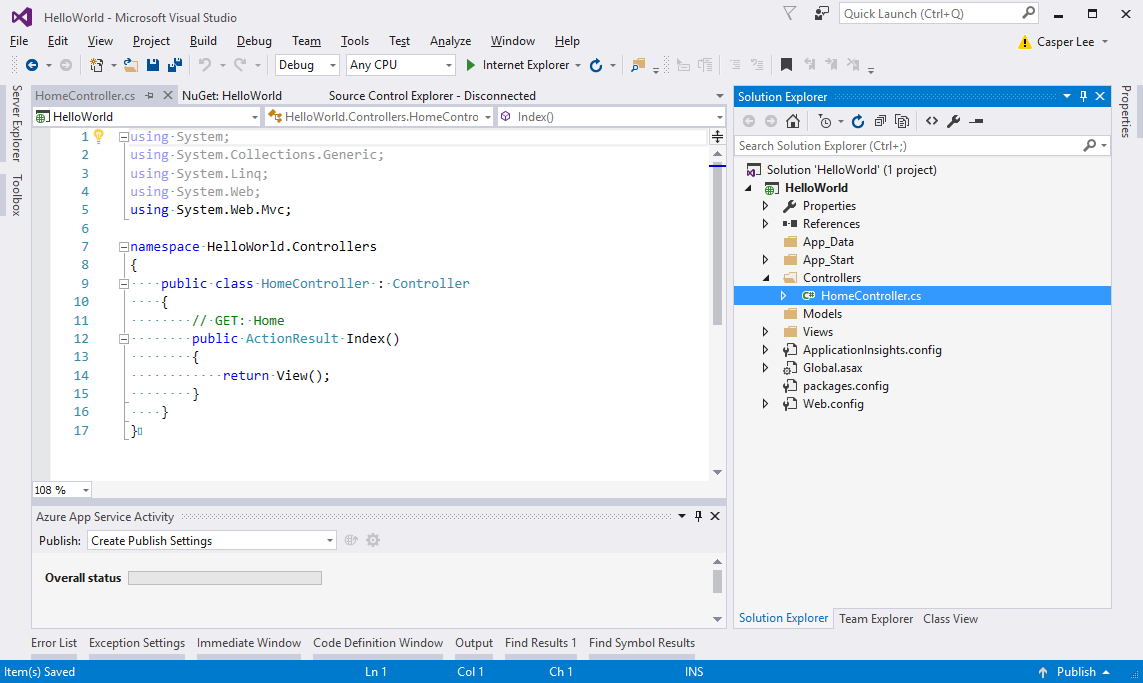Save the current file with Save icon
Viewport: 1143px width, 683px height.
pyautogui.click(x=152, y=65)
